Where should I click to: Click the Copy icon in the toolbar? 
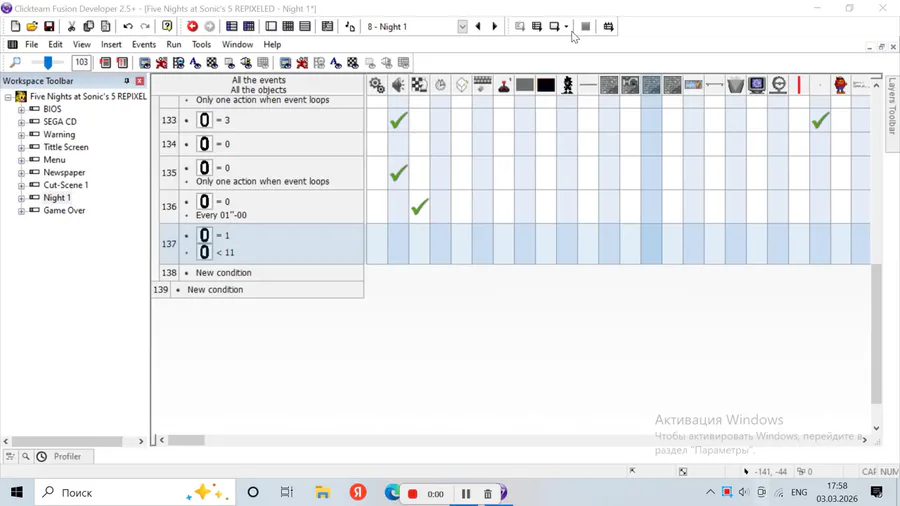pos(88,26)
